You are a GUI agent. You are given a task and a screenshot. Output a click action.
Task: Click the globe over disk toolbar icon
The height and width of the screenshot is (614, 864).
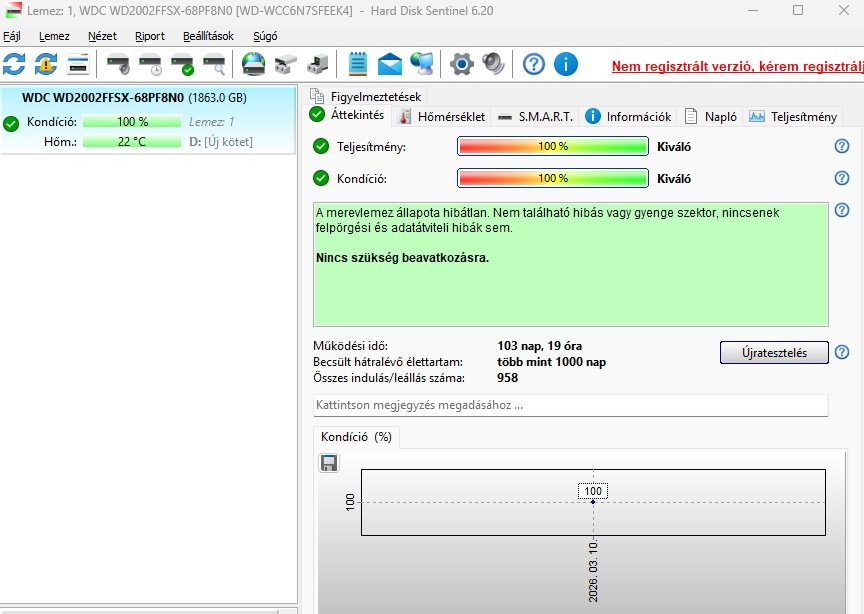253,64
